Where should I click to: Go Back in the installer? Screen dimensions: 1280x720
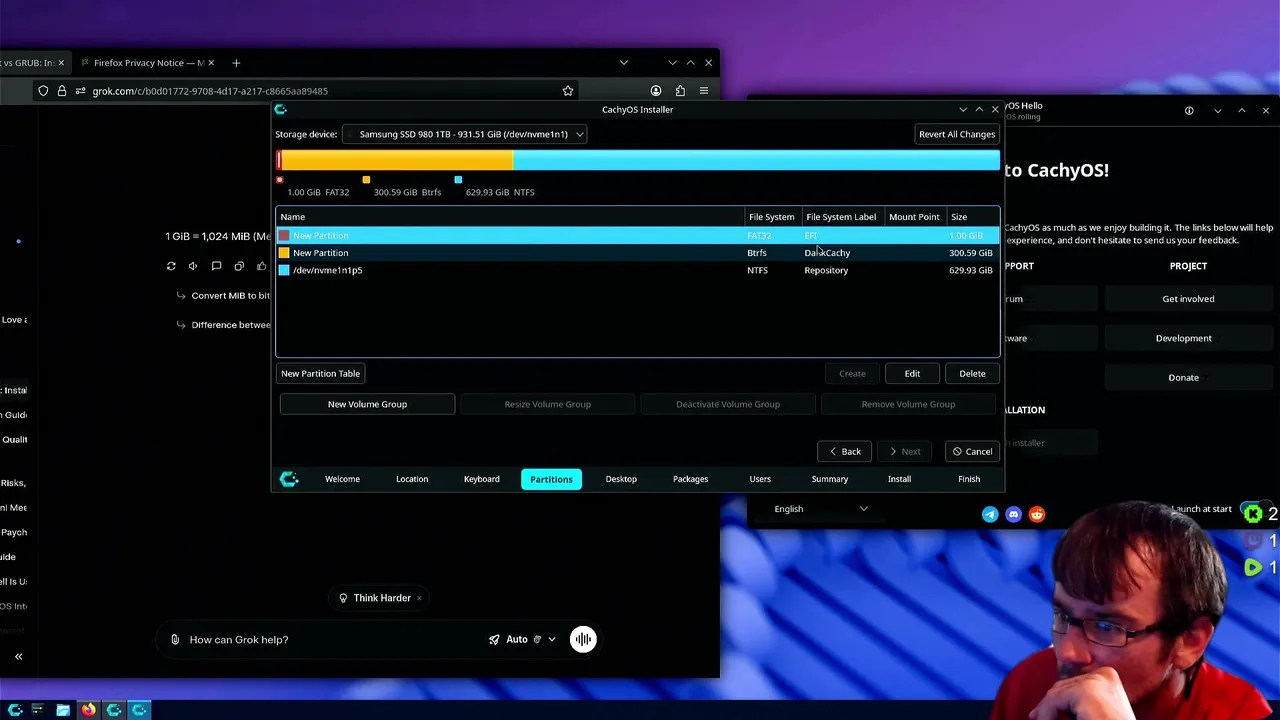click(x=845, y=451)
